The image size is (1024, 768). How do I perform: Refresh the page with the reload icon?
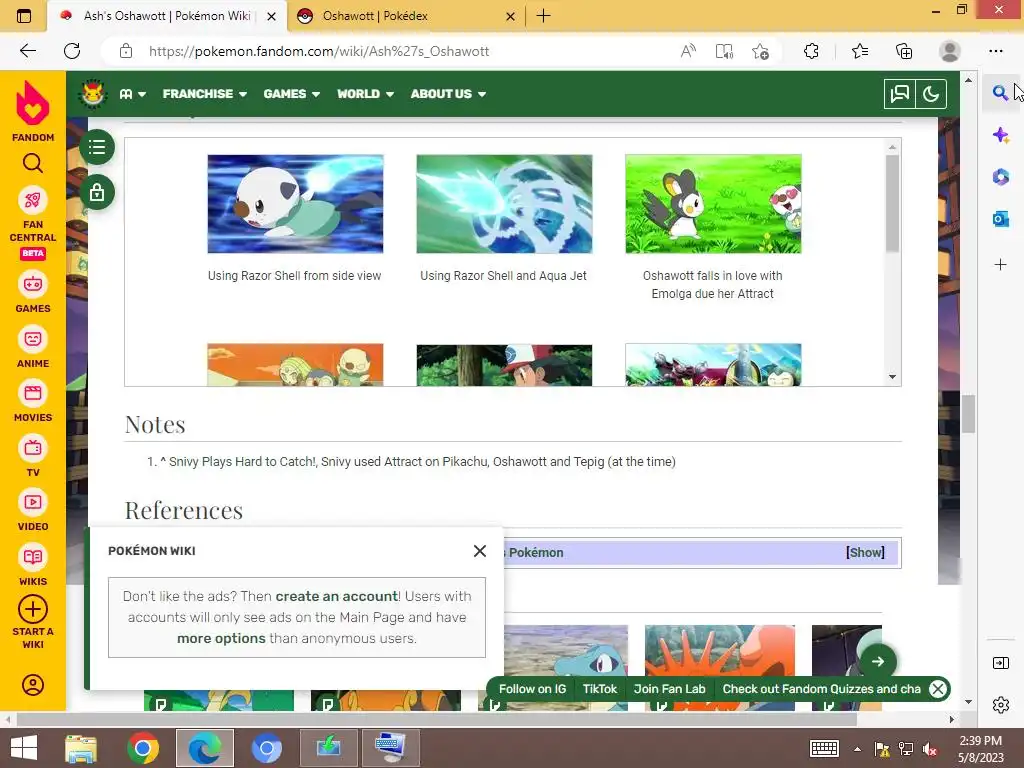click(x=72, y=51)
